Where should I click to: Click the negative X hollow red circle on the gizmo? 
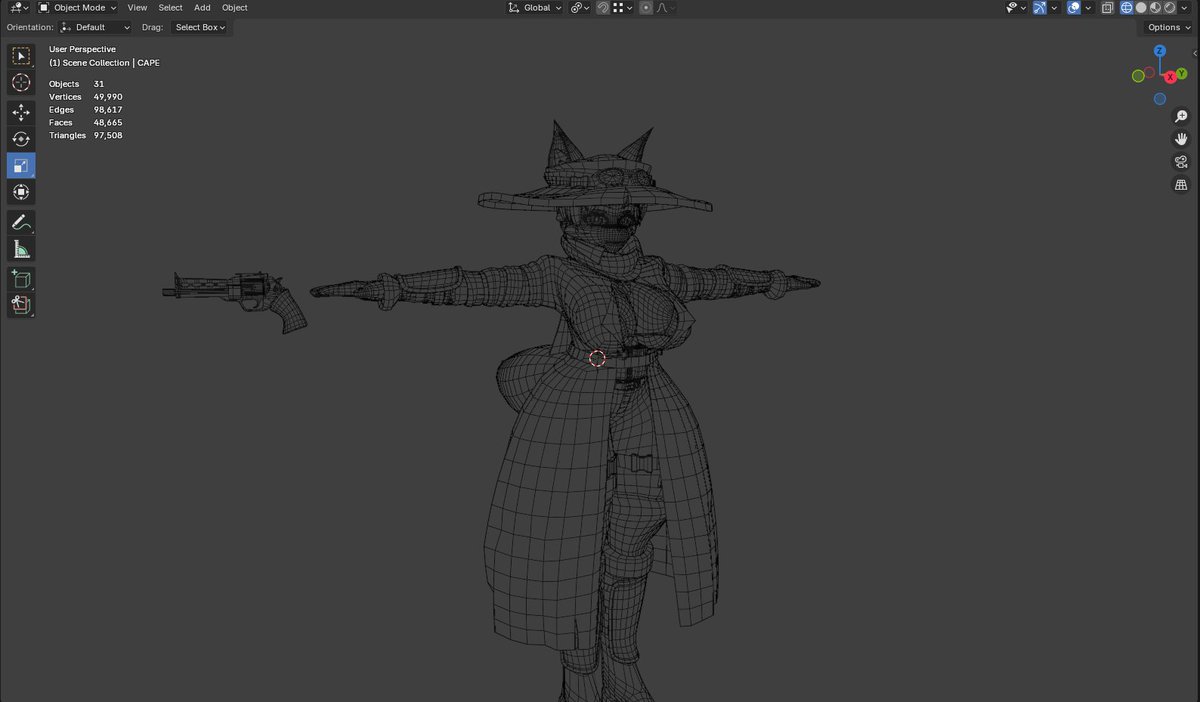(x=1150, y=73)
